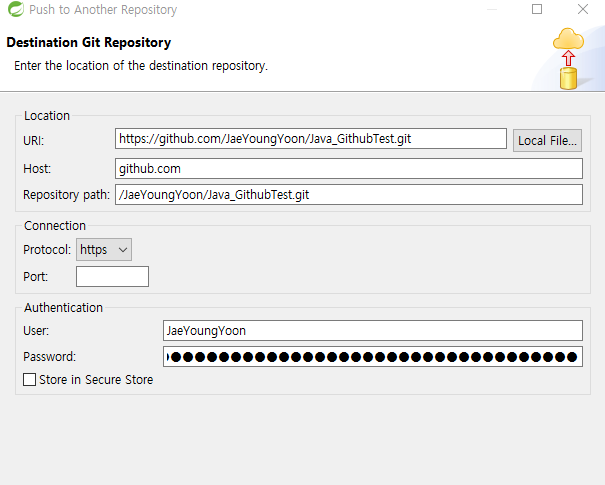Click the 'Protocol:' label
605x485 pixels.
point(47,250)
